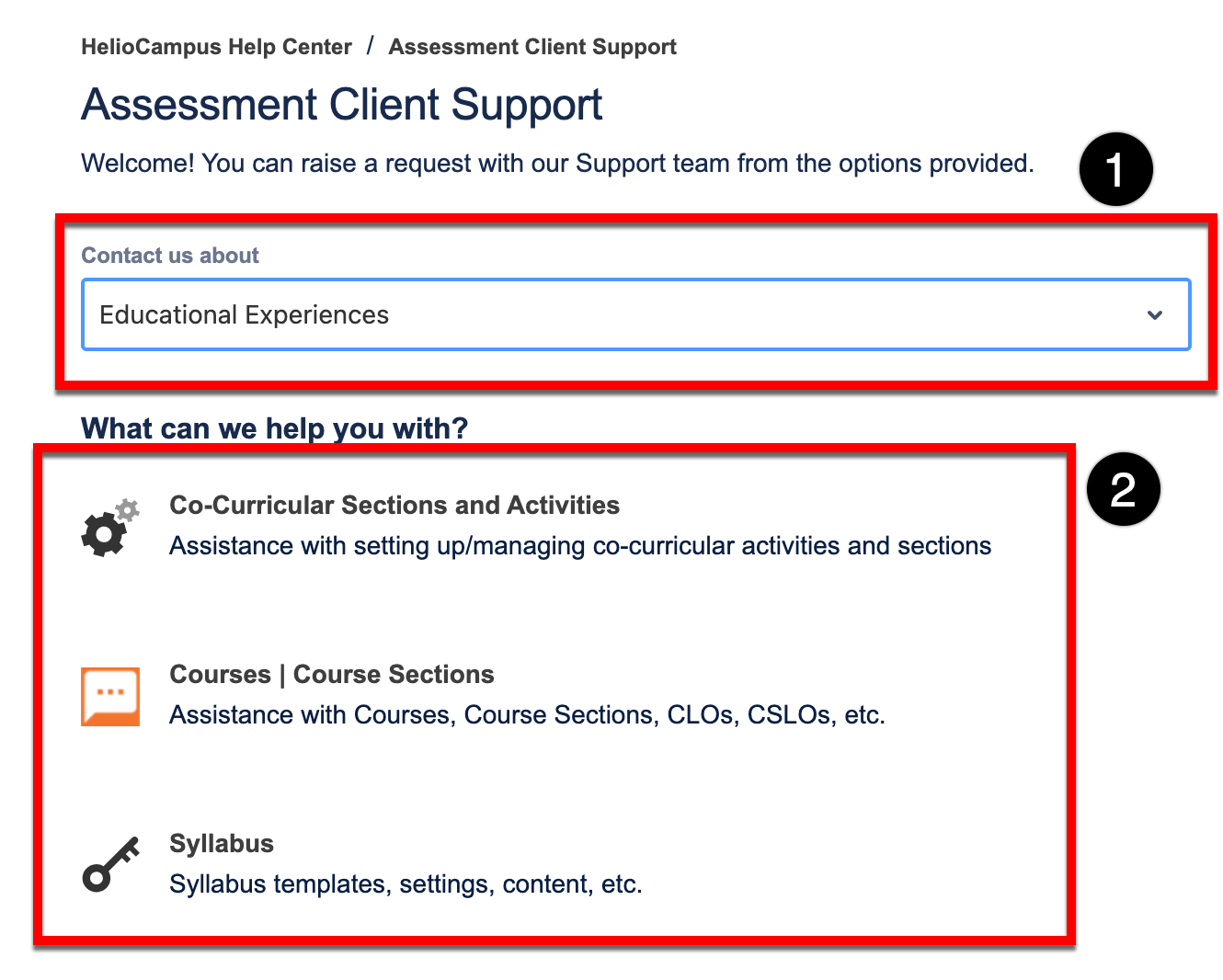Click the key icon next to Syllabus
Screen dimensions: 1223x980
pyautogui.click(x=110, y=865)
